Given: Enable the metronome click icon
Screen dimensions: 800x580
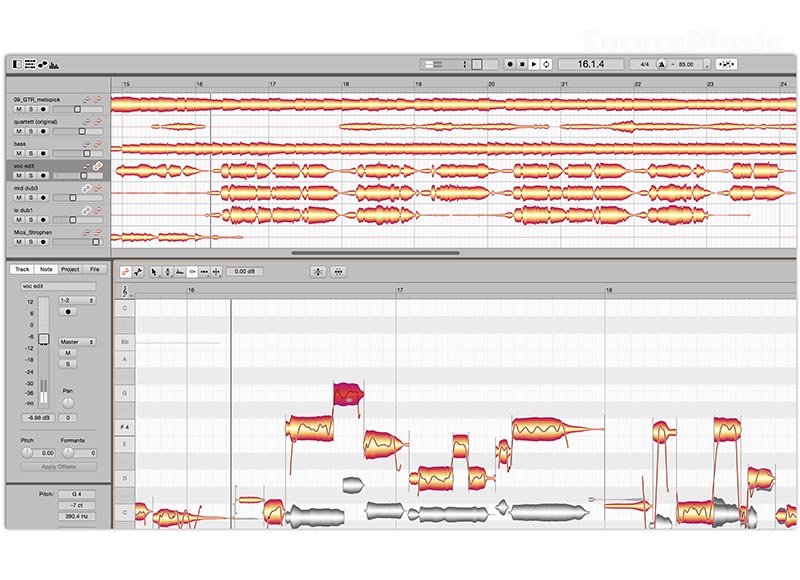Looking at the screenshot, I should pyautogui.click(x=662, y=64).
